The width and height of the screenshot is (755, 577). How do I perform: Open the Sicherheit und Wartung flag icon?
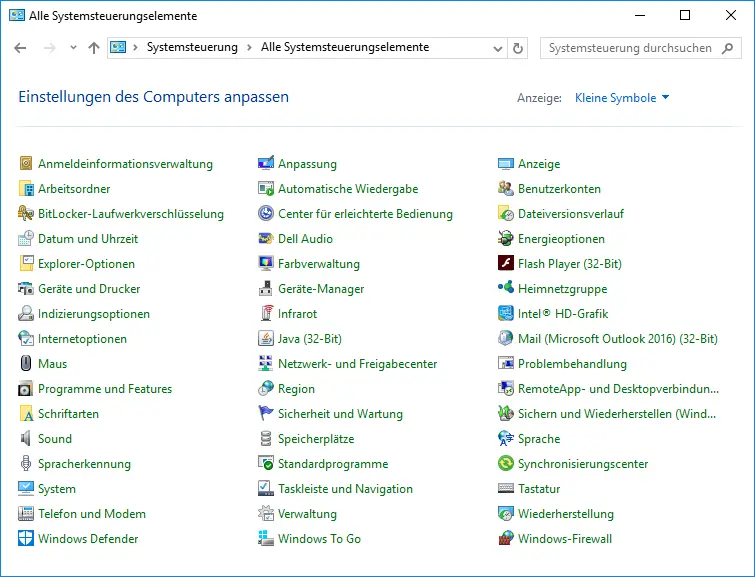(266, 414)
